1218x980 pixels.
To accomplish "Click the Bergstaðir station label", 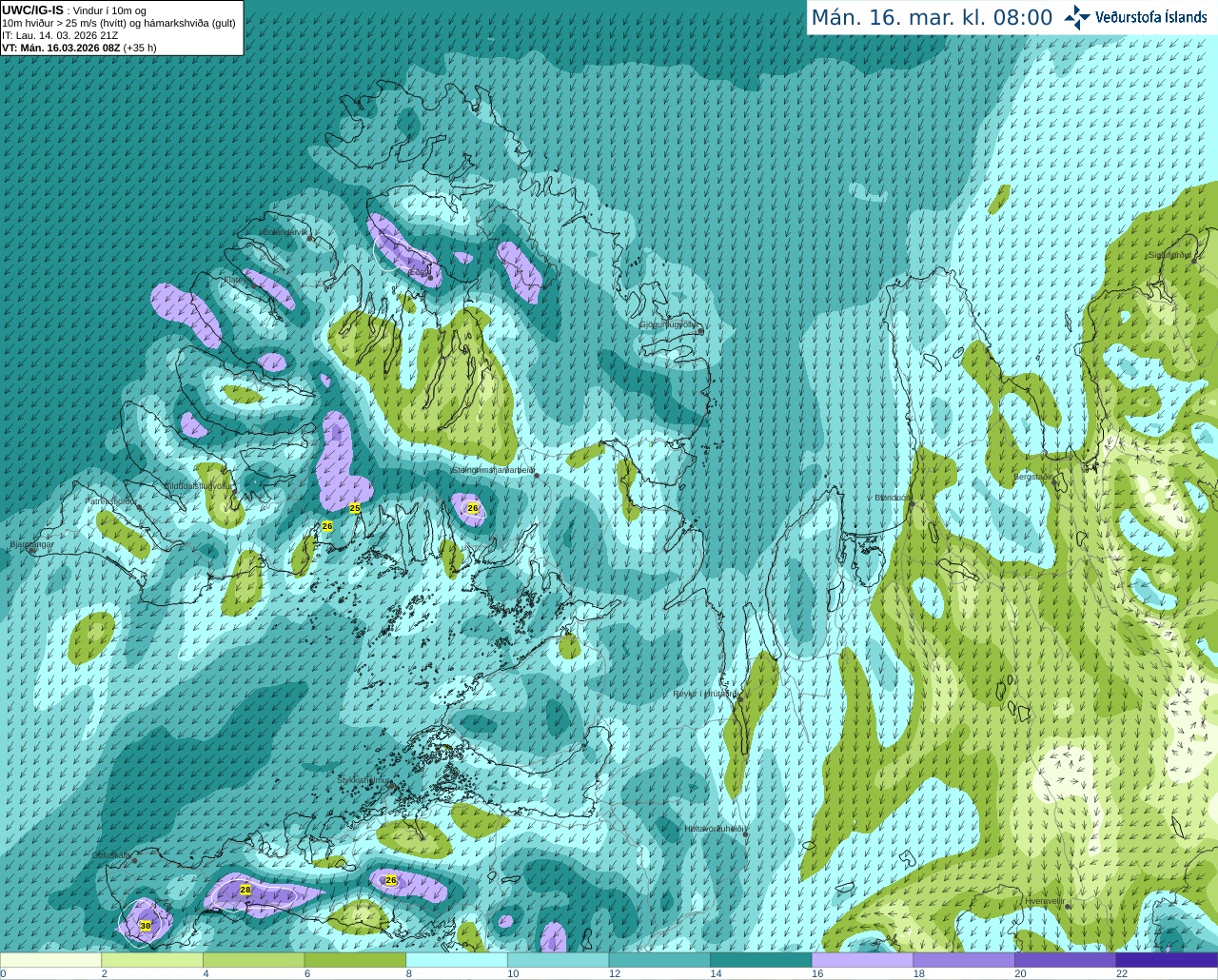I will pyautogui.click(x=1033, y=477).
